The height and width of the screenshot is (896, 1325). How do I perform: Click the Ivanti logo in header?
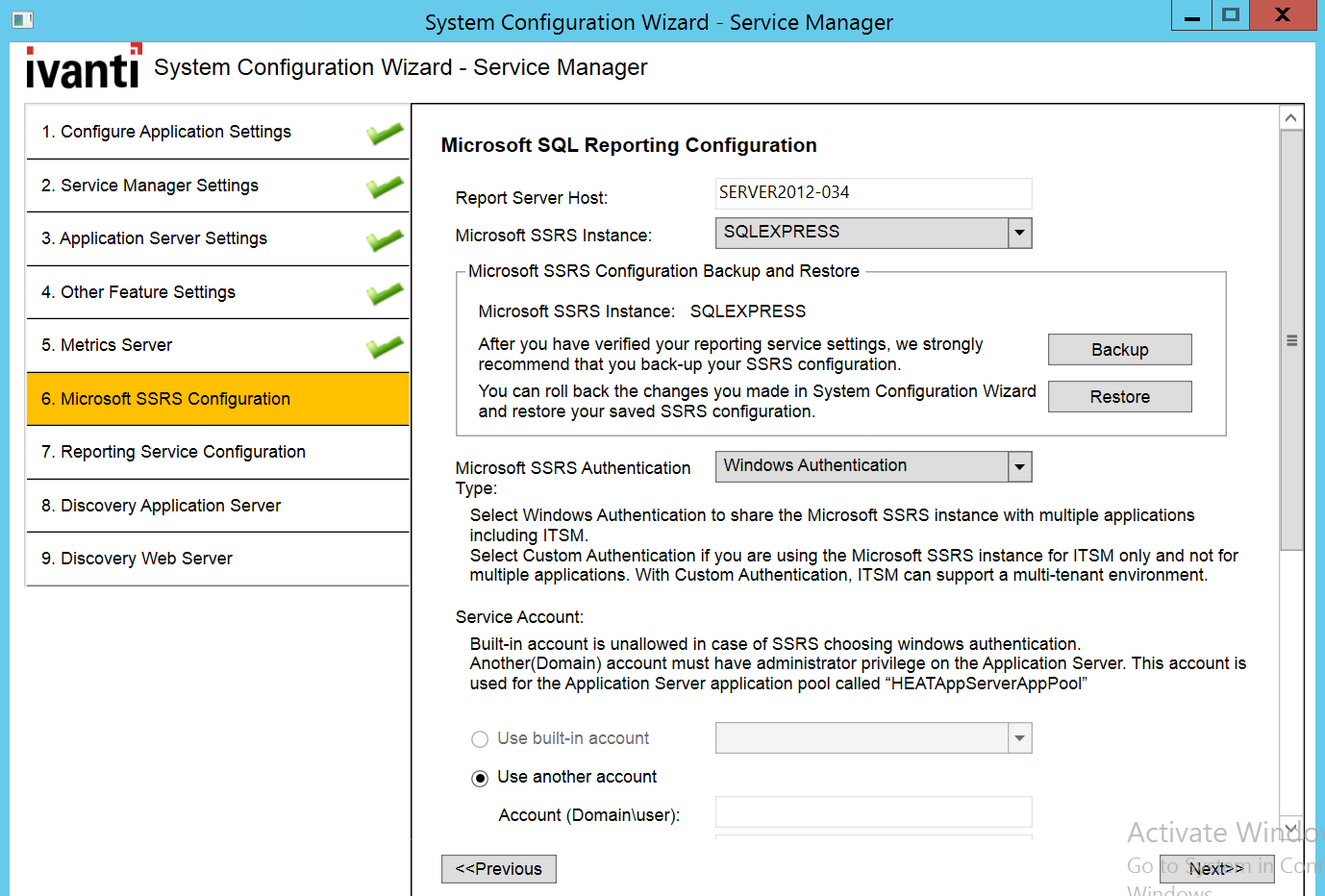(x=84, y=67)
